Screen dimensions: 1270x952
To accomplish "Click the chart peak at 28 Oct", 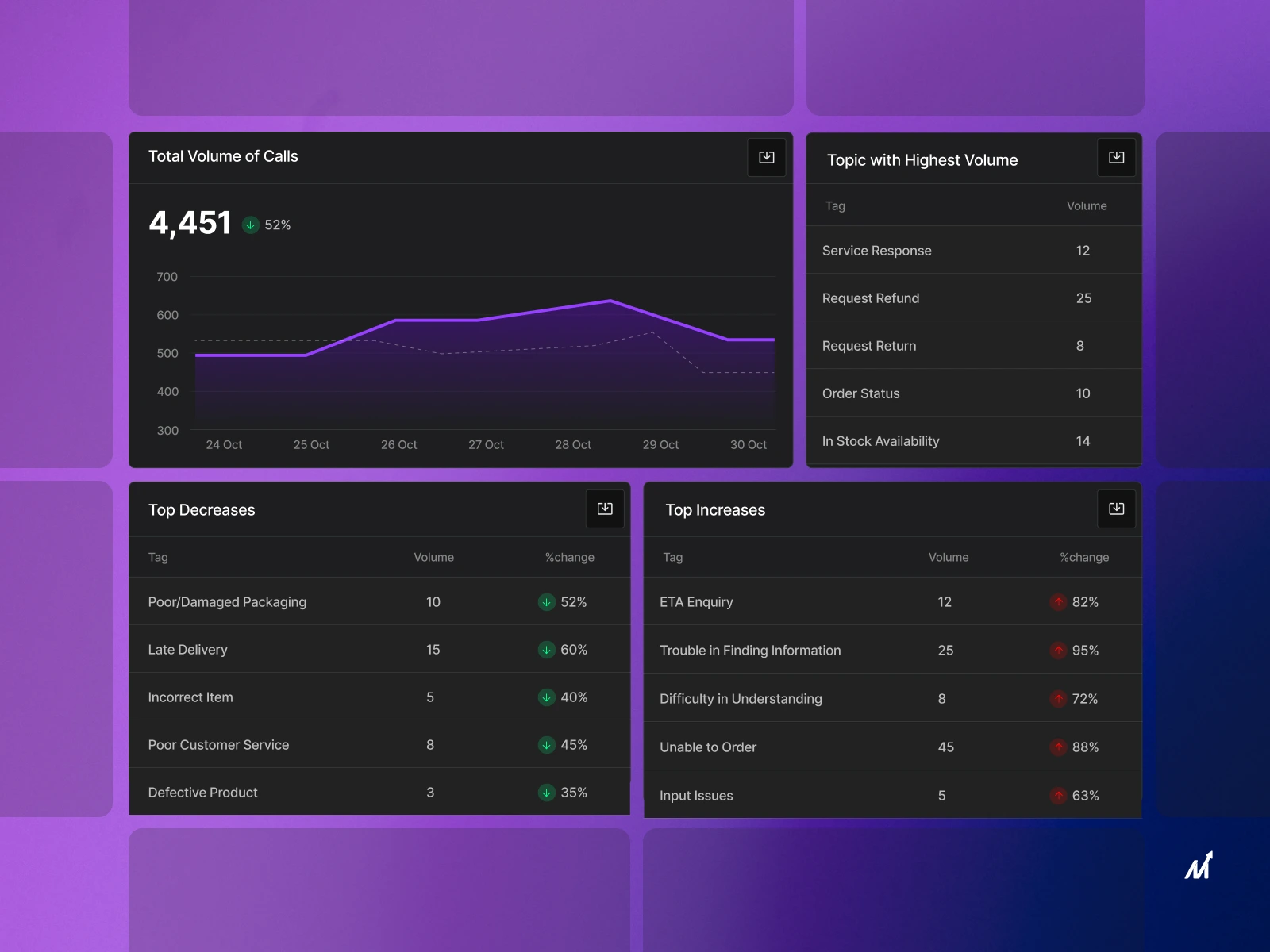I will [609, 301].
